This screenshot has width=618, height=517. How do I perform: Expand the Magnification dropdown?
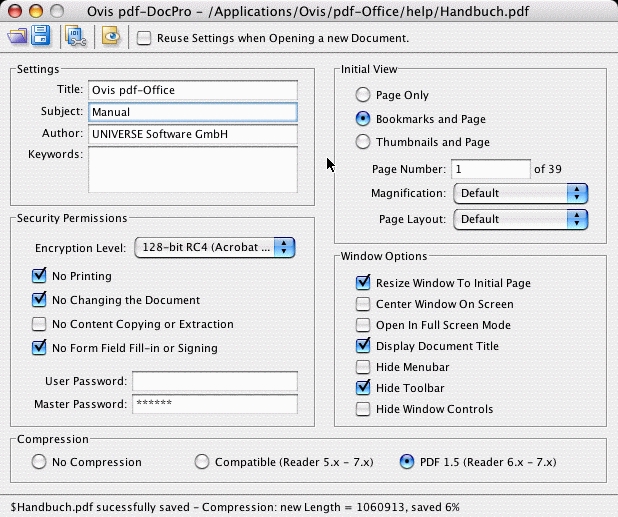click(x=520, y=193)
